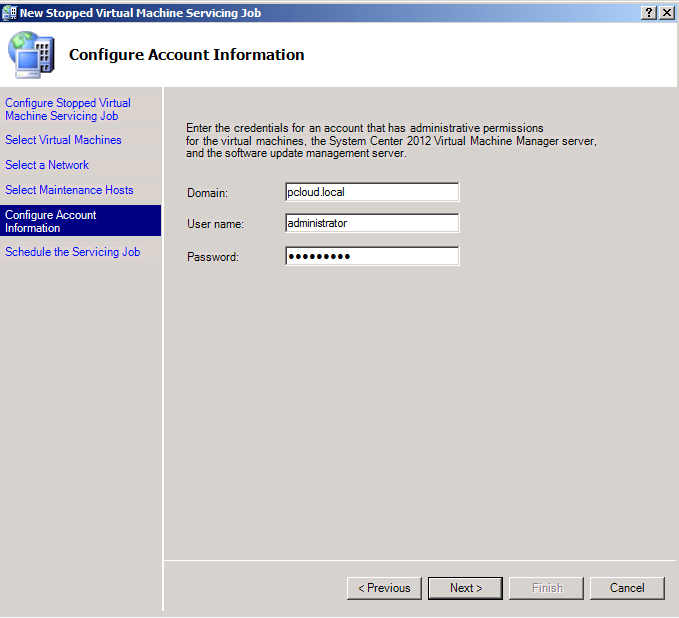Click the window title text
679x618 pixels.
tap(140, 13)
